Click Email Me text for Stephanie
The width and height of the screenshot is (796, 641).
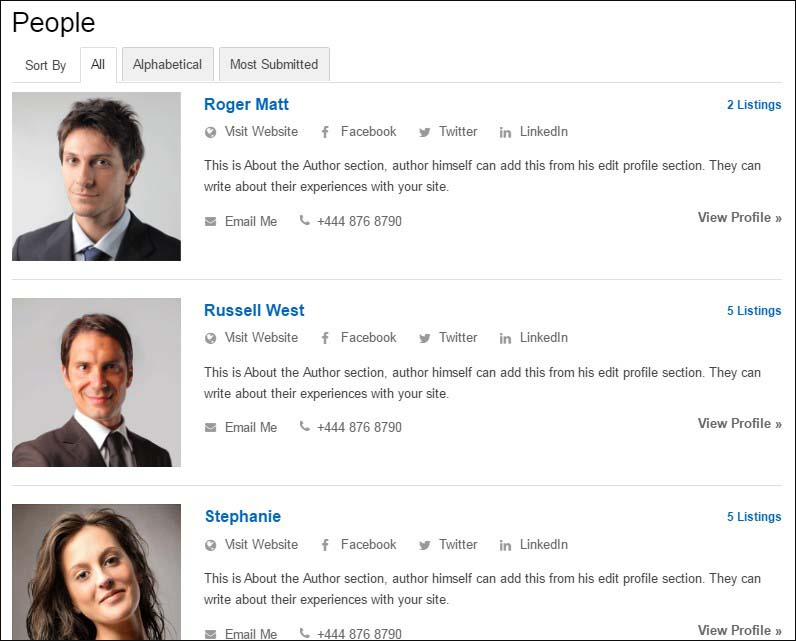pos(251,634)
